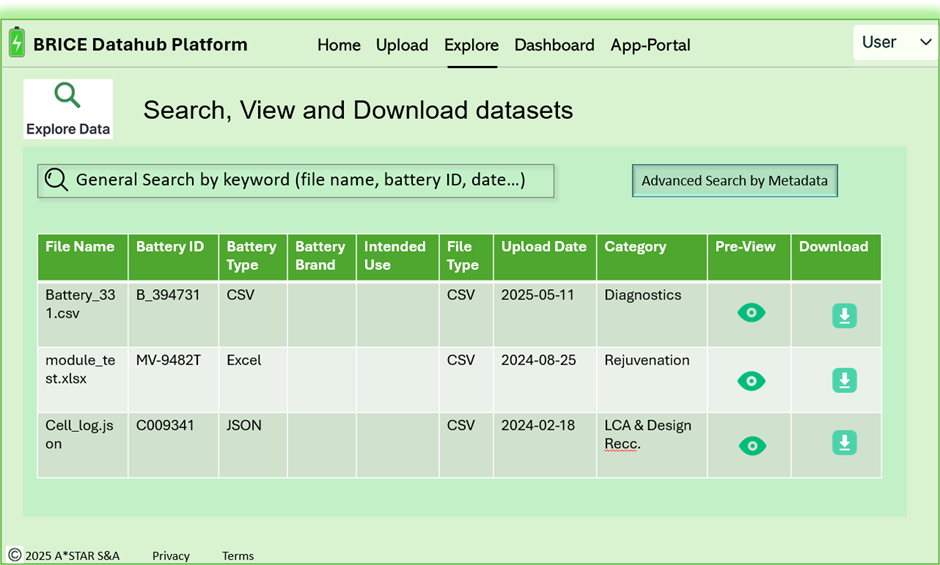Preview Battery_331.csv with the eye icon
The width and height of the screenshot is (940, 565).
751,312
